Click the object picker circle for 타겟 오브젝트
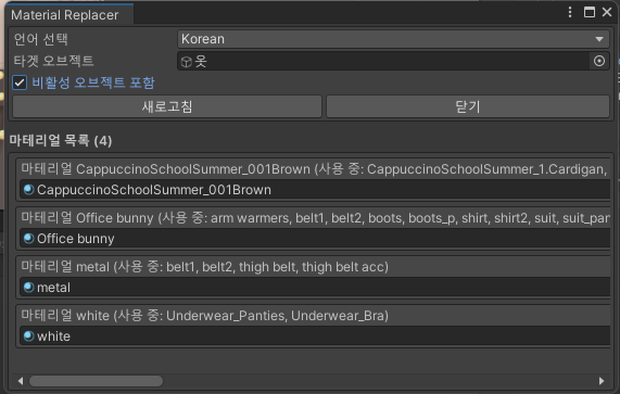The image size is (620, 394). point(599,61)
